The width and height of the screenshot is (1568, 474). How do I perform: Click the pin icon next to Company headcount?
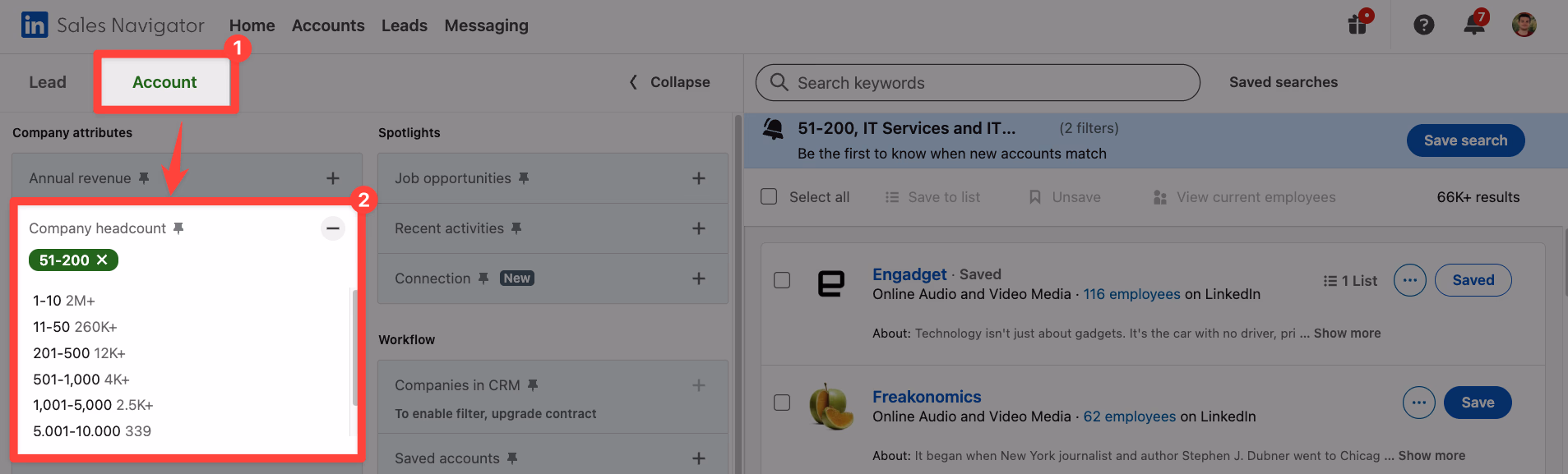178,228
